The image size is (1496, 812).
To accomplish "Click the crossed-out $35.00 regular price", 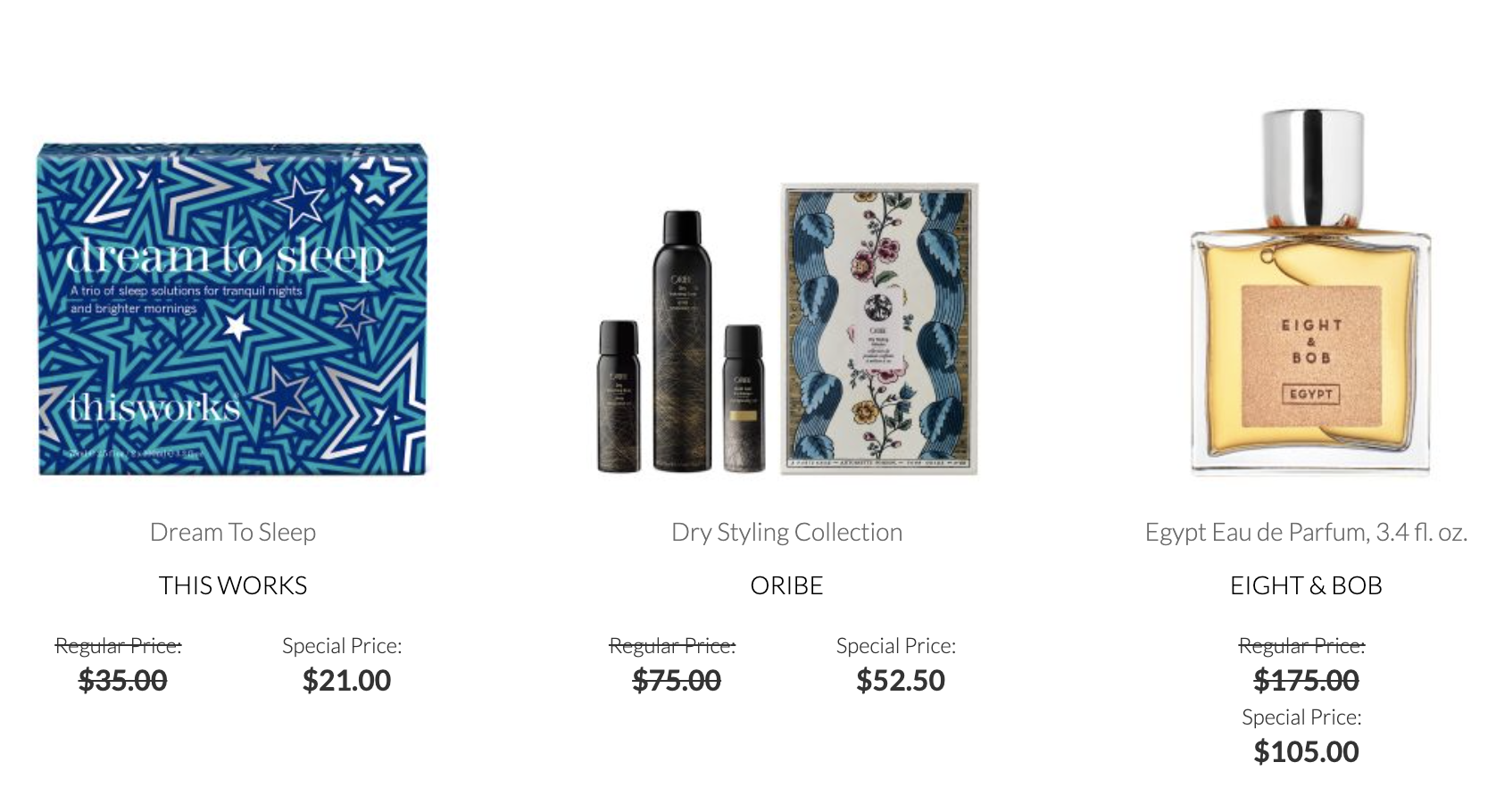I will pos(122,680).
